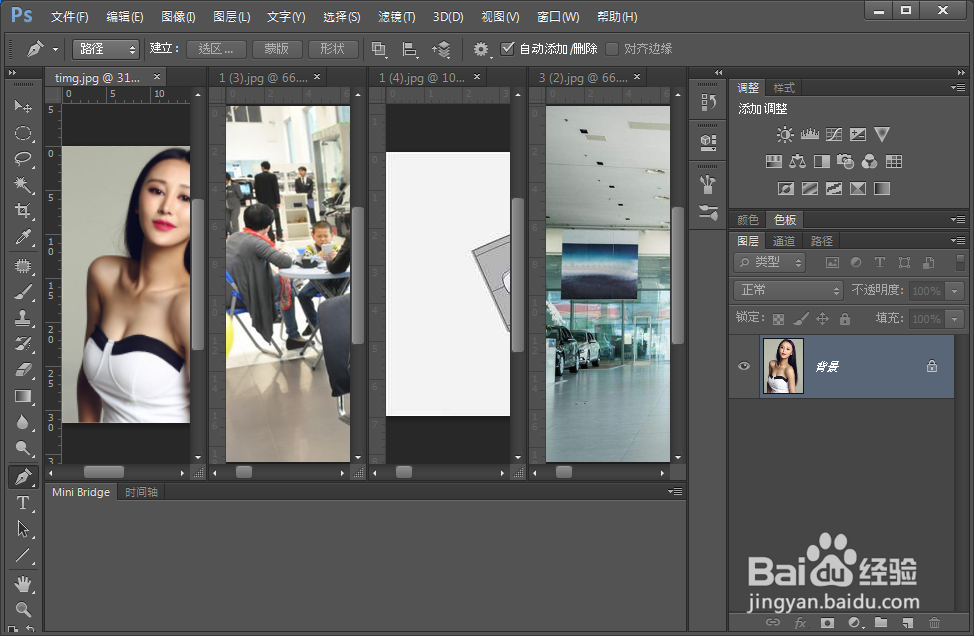This screenshot has height=636, width=974.
Task: Open the Opacity slider dropdown
Action: tap(955, 291)
